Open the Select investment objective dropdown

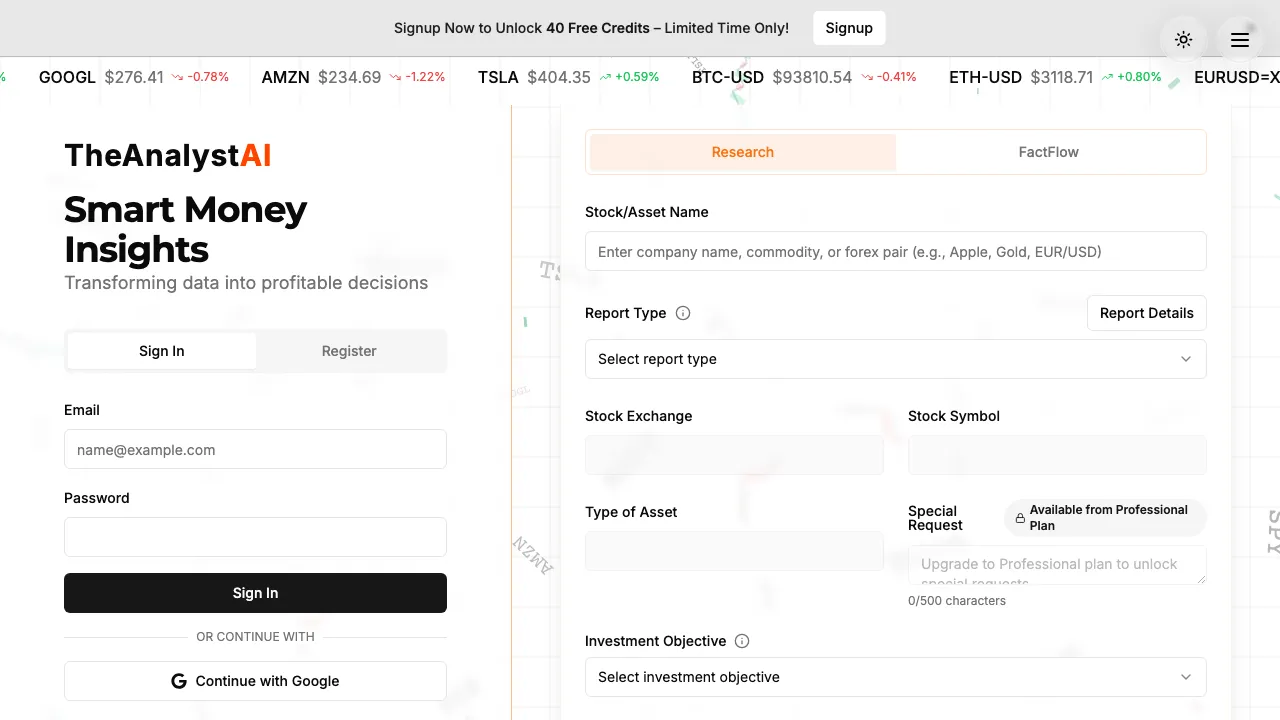(x=895, y=677)
